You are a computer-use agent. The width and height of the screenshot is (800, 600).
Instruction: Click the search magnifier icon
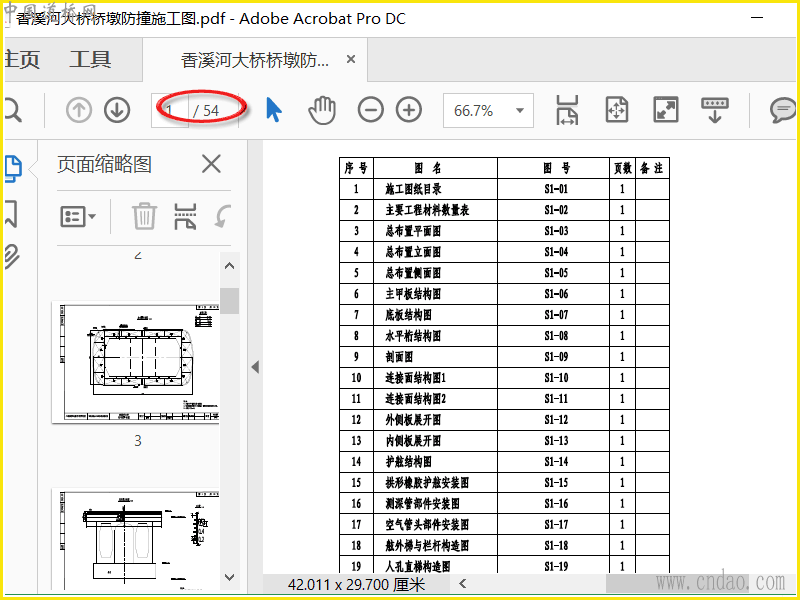(12, 110)
